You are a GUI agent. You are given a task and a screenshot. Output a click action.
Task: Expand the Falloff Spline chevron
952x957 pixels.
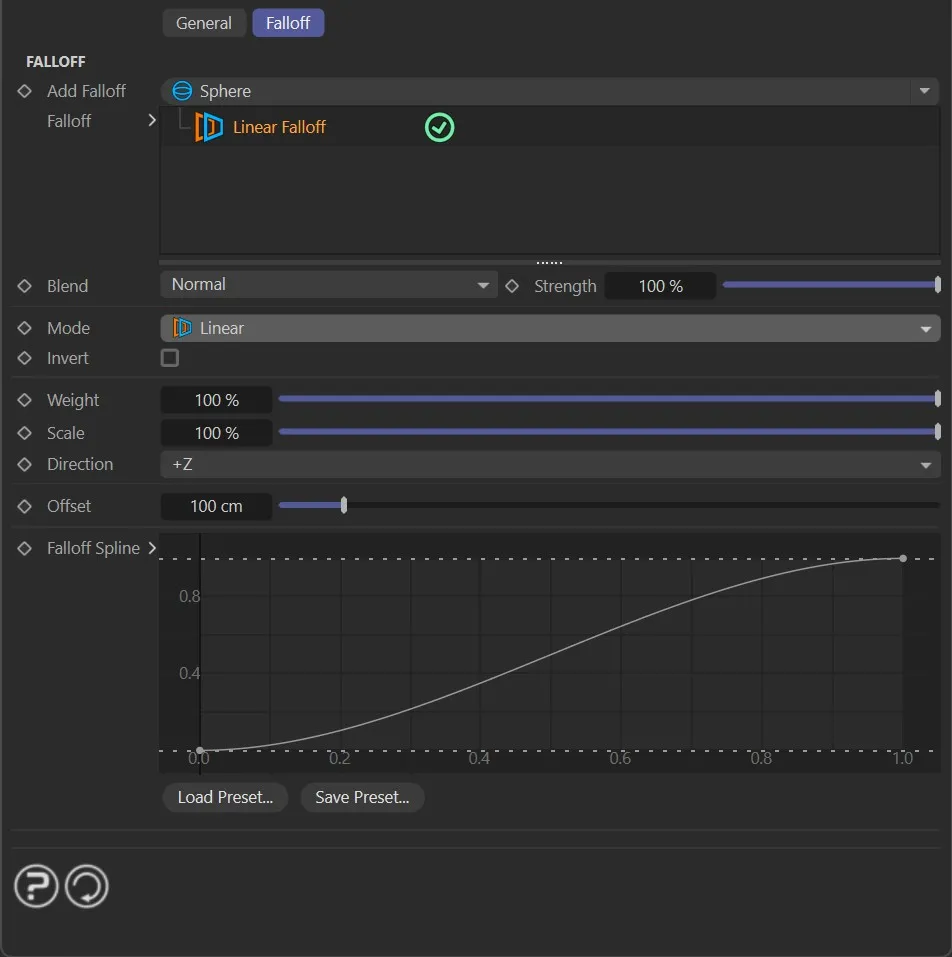pos(152,548)
